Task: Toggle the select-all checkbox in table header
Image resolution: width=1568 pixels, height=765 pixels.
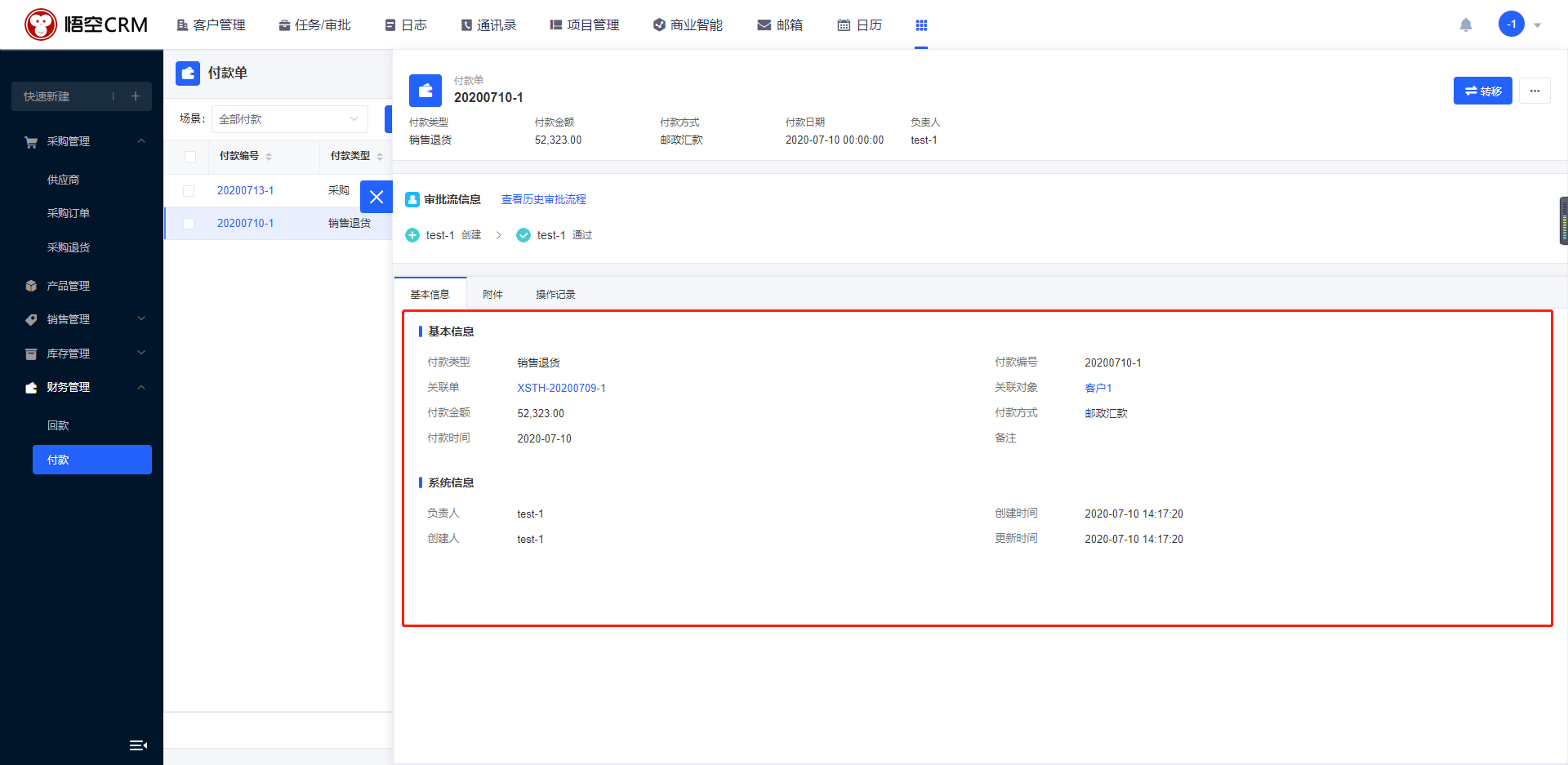Action: pos(190,157)
